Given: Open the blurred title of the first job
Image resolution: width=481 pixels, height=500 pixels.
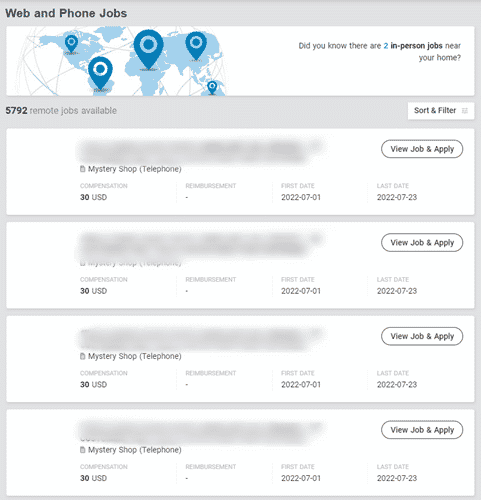Looking at the screenshot, I should (200, 151).
